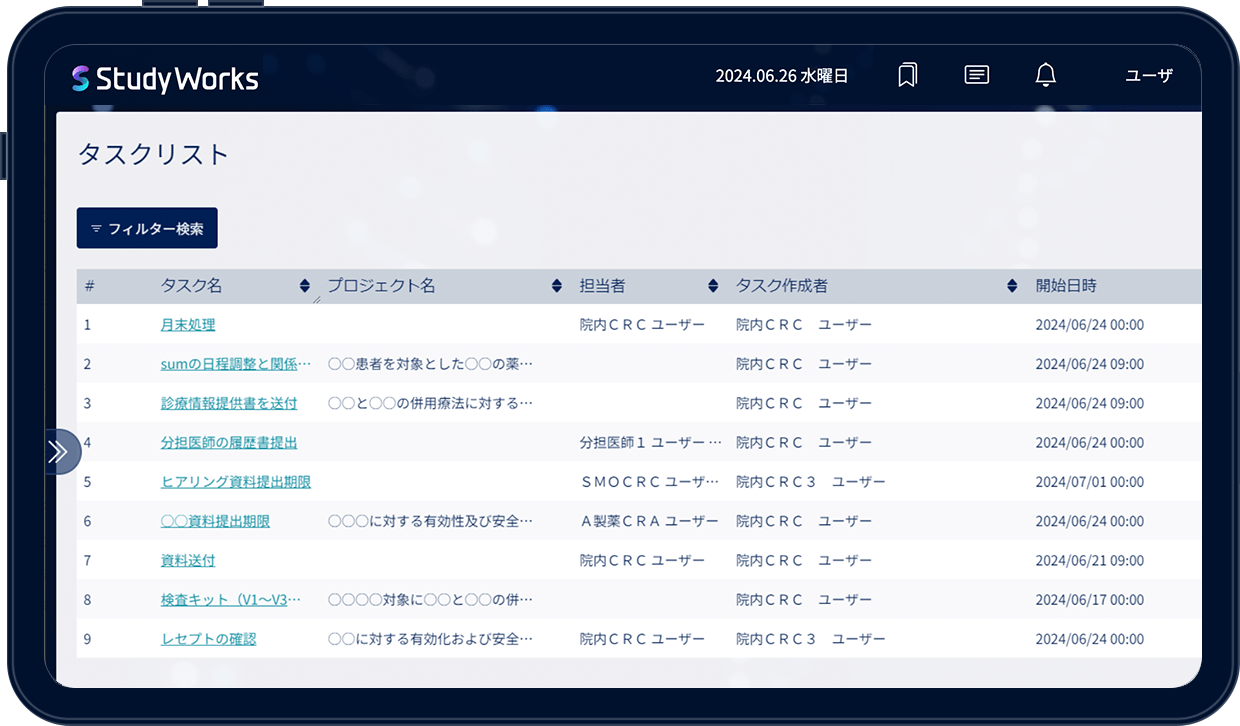Open the notification bell icon

[x=1045, y=75]
